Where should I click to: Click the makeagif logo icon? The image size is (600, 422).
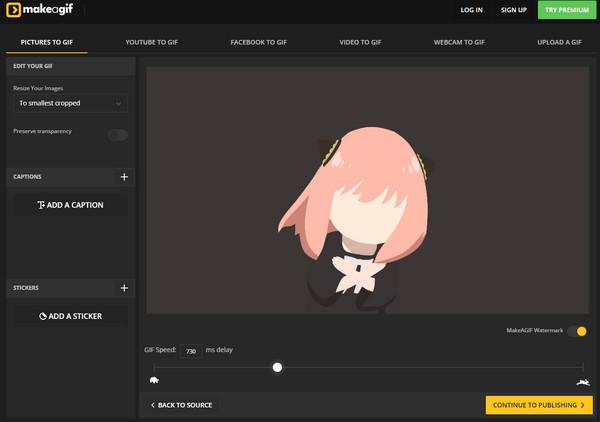tap(13, 10)
